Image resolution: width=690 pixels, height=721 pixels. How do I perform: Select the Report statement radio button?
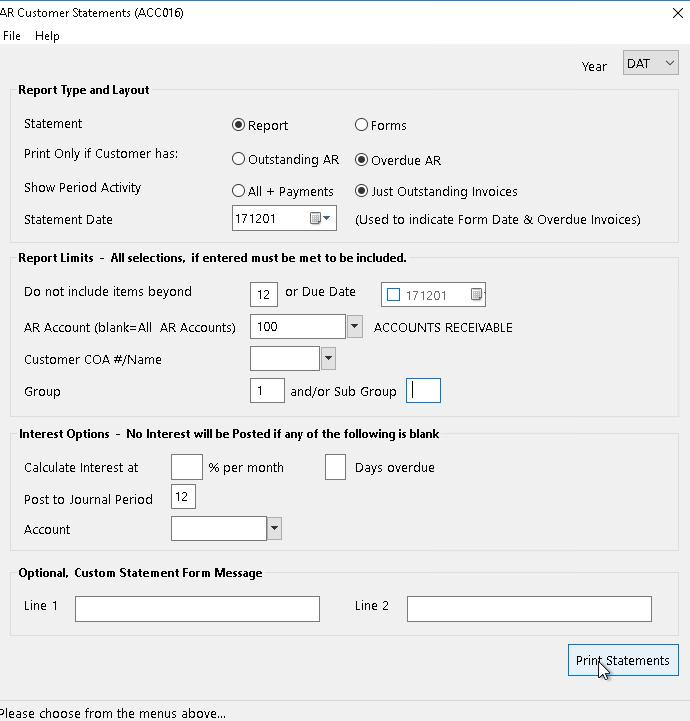click(x=238, y=125)
